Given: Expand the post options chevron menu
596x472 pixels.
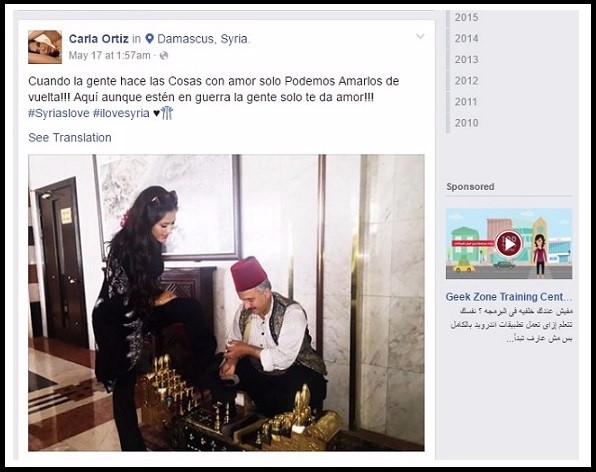Looking at the screenshot, I should (x=420, y=36).
